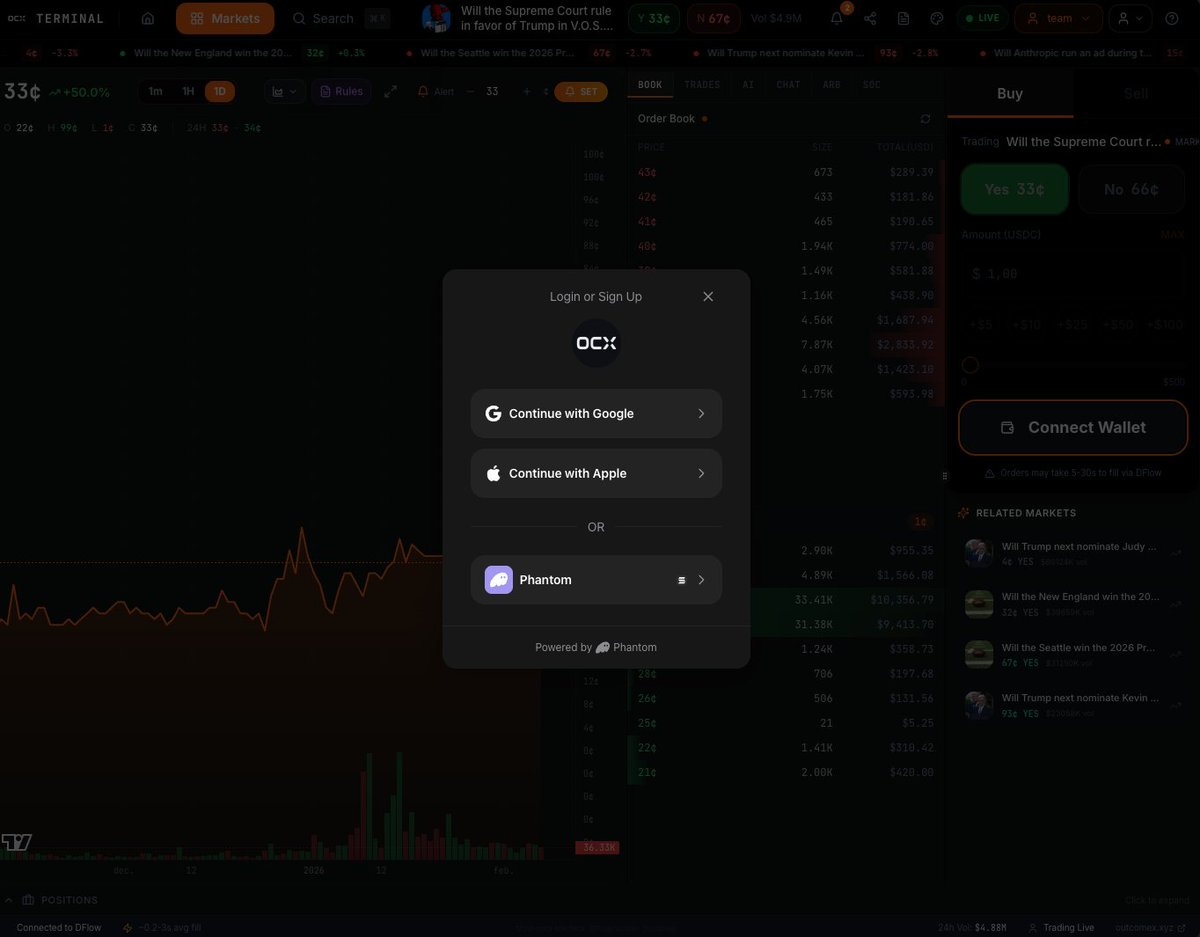Screen dimensions: 1200x937
Task: Add +$25 quick amount
Action: 1072,324
